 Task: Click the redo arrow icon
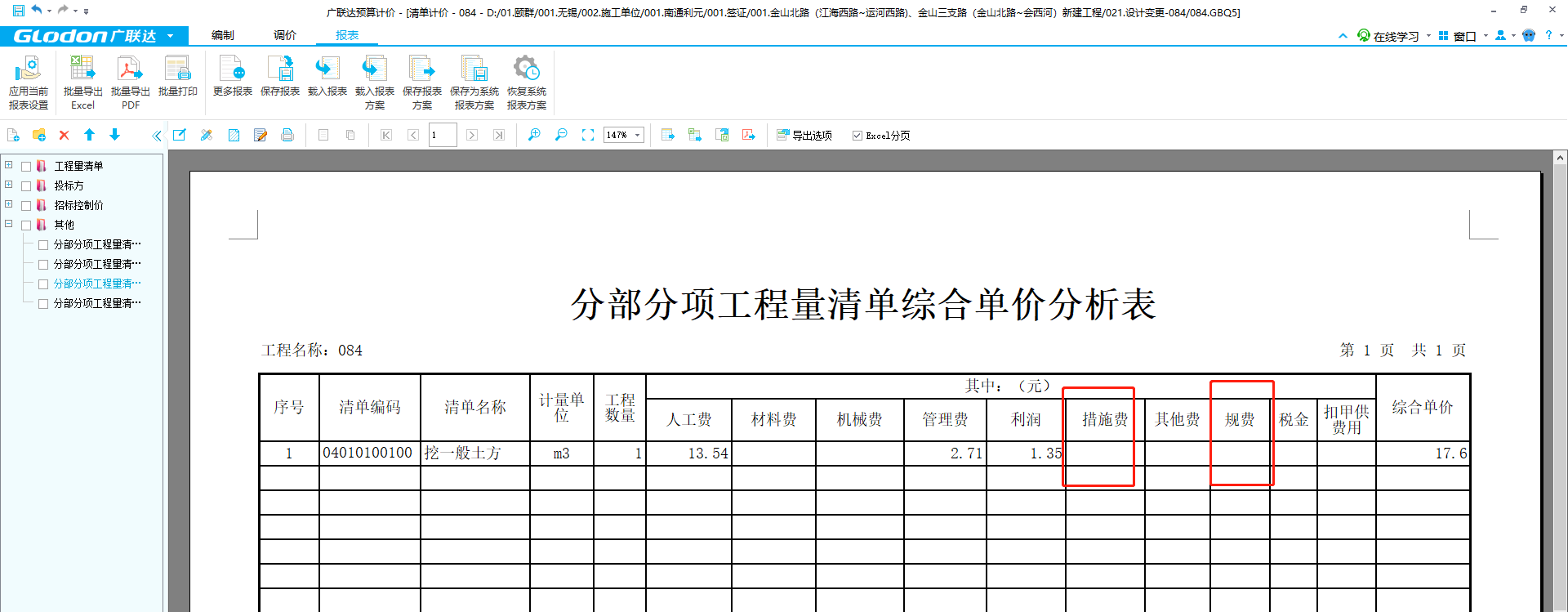pos(63,11)
